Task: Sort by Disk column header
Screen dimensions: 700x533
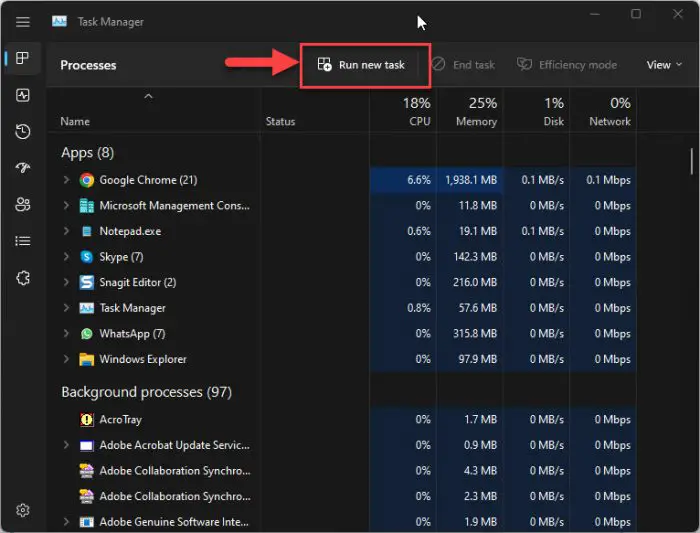Action: tap(536, 111)
